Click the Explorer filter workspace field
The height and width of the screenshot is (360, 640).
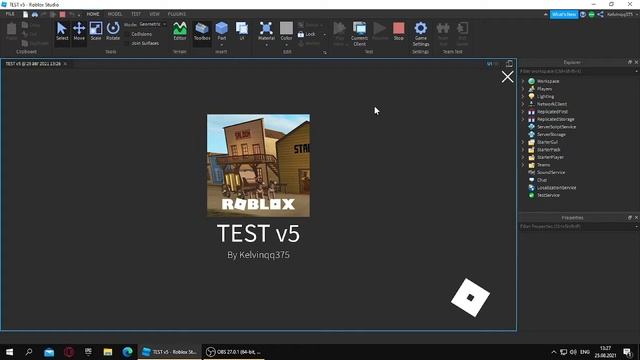pyautogui.click(x=577, y=71)
